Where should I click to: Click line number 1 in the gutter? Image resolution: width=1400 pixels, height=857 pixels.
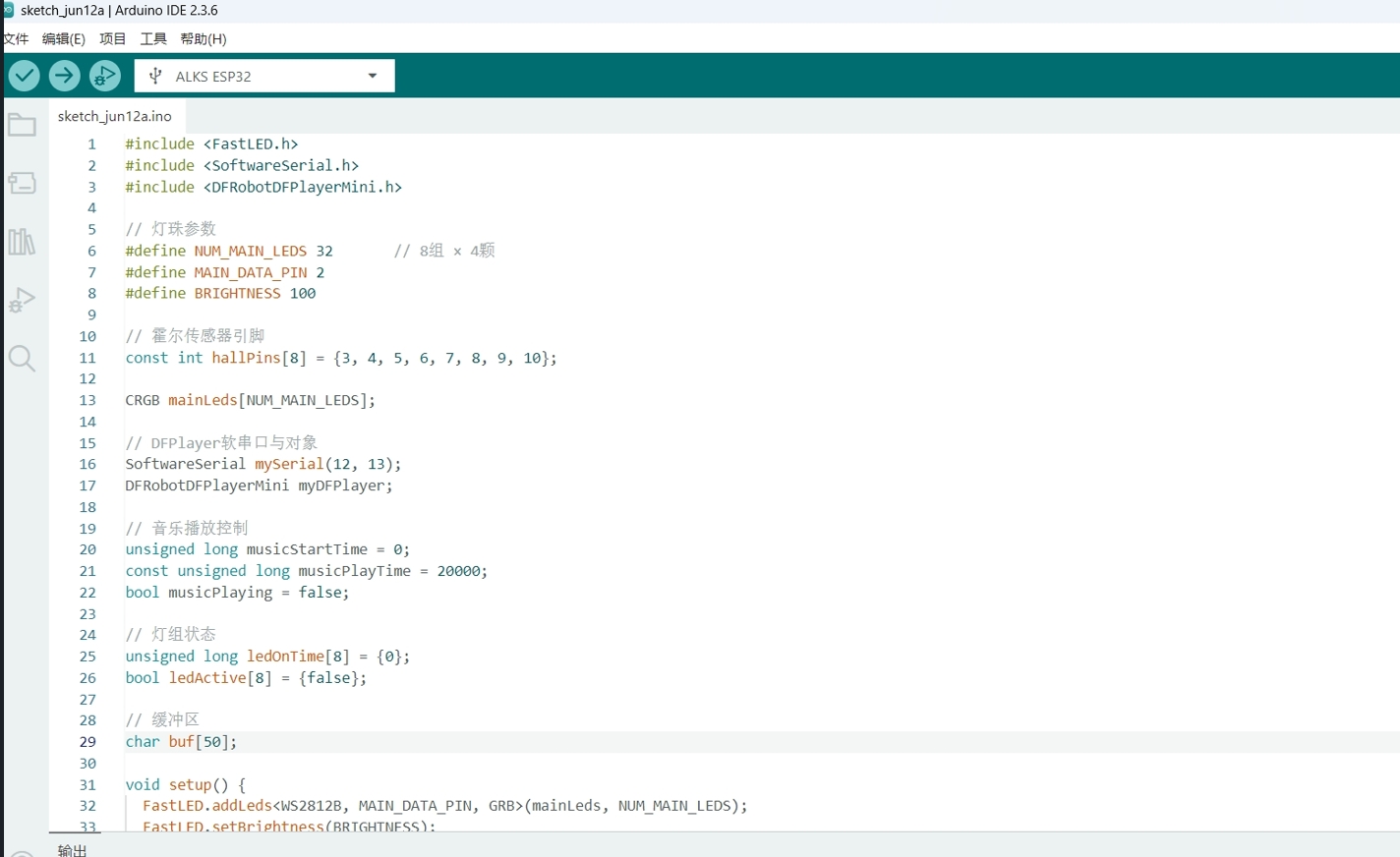91,144
